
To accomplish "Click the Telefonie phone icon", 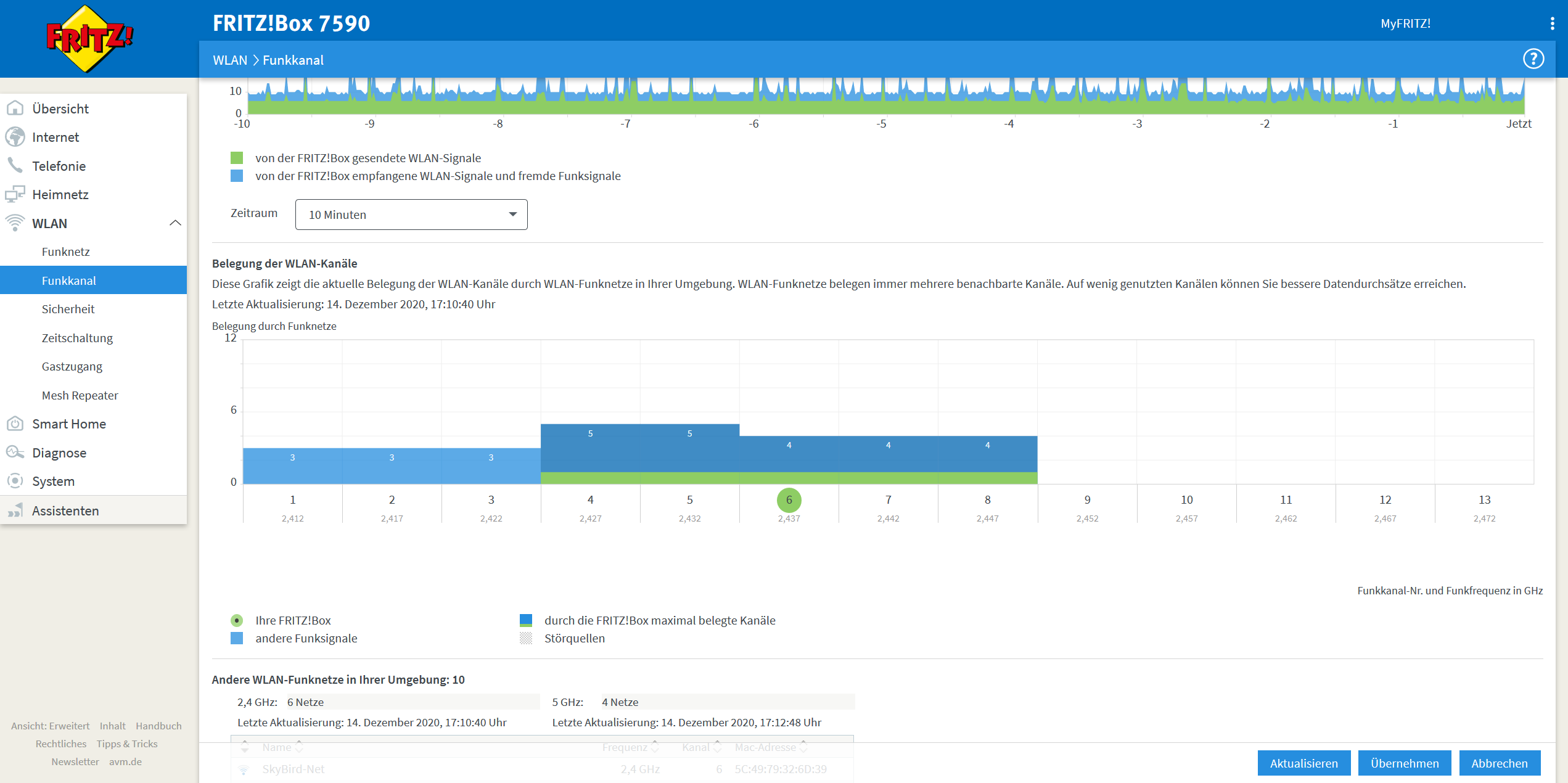I will point(15,165).
